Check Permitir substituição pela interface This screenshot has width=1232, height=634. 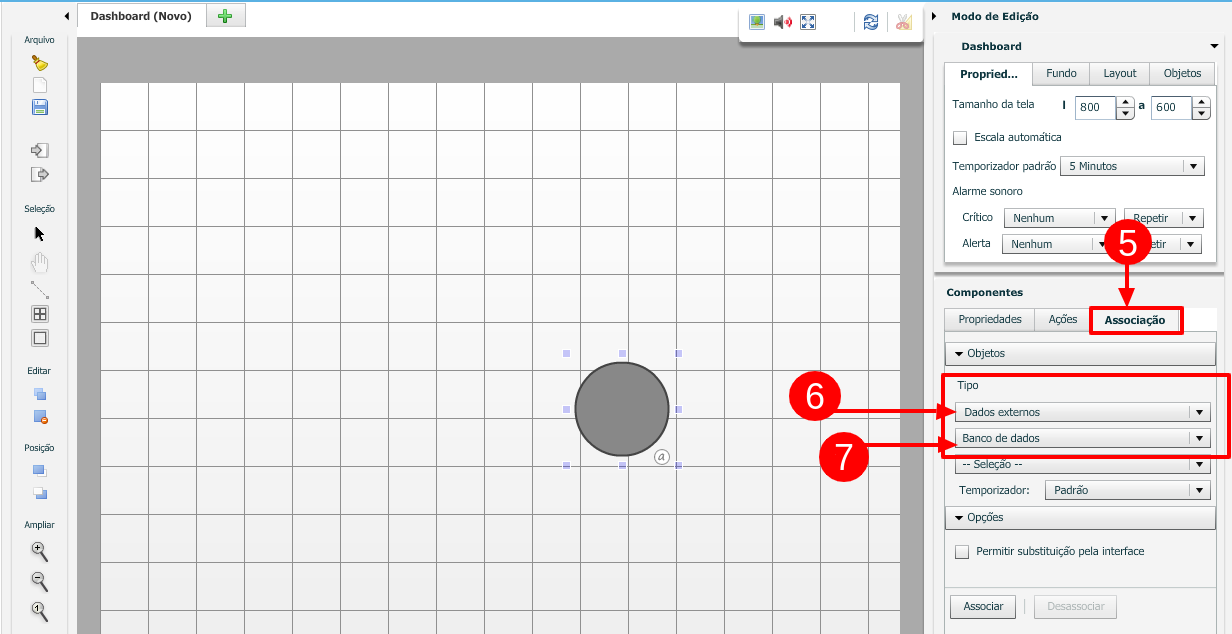pyautogui.click(x=962, y=552)
